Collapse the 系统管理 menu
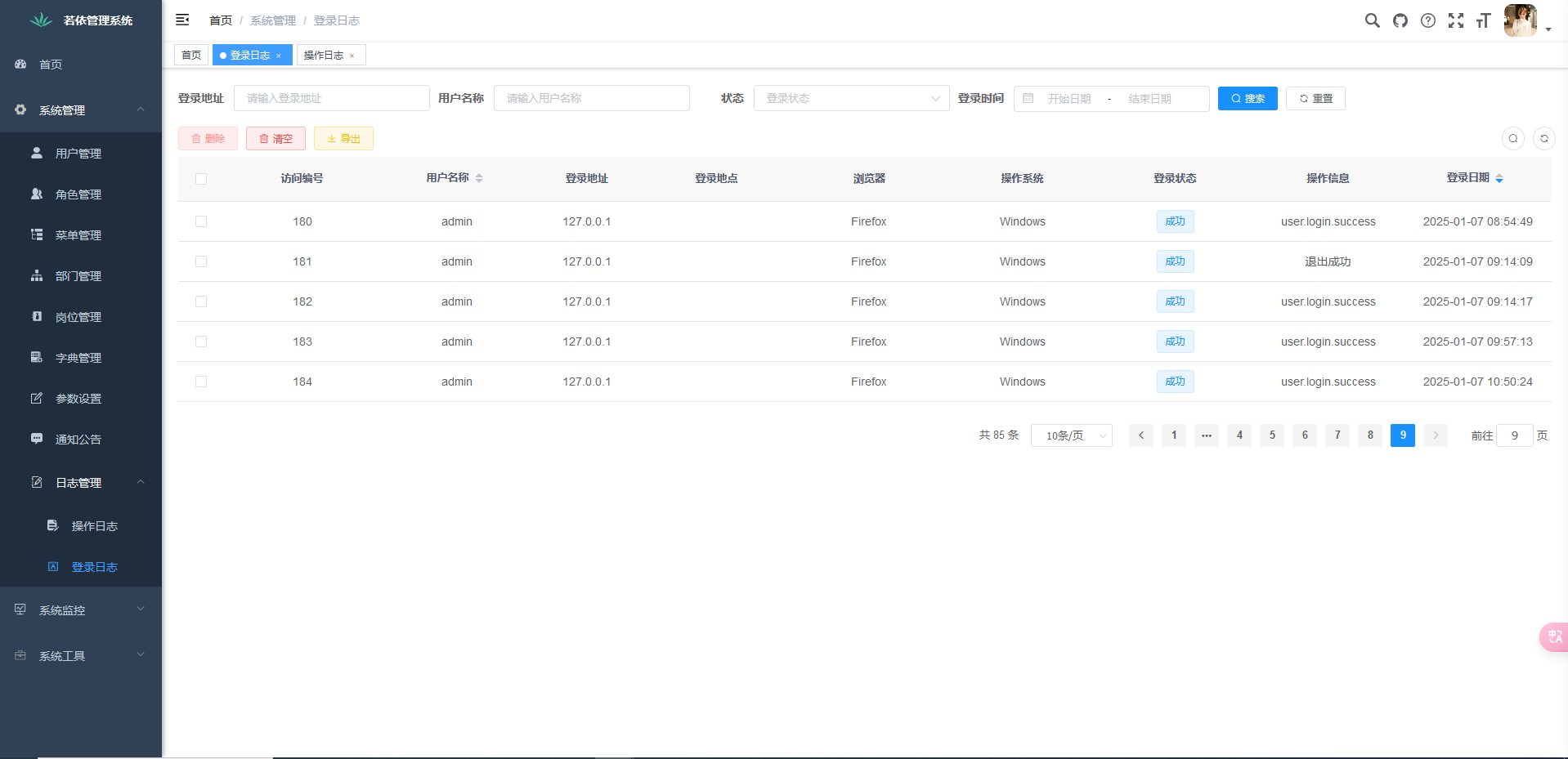Viewport: 1568px width, 759px height. [81, 109]
